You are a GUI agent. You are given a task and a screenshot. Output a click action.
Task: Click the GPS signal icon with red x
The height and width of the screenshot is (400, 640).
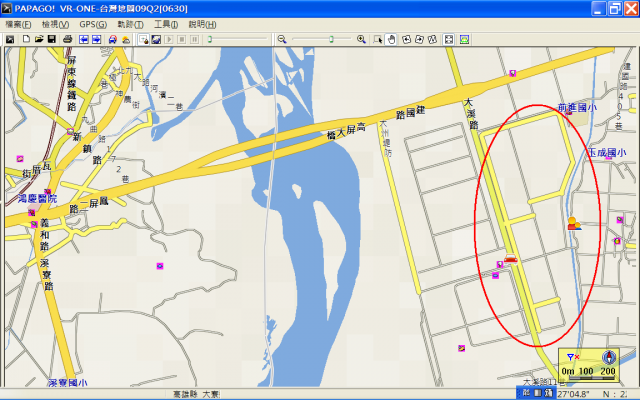pos(573,357)
